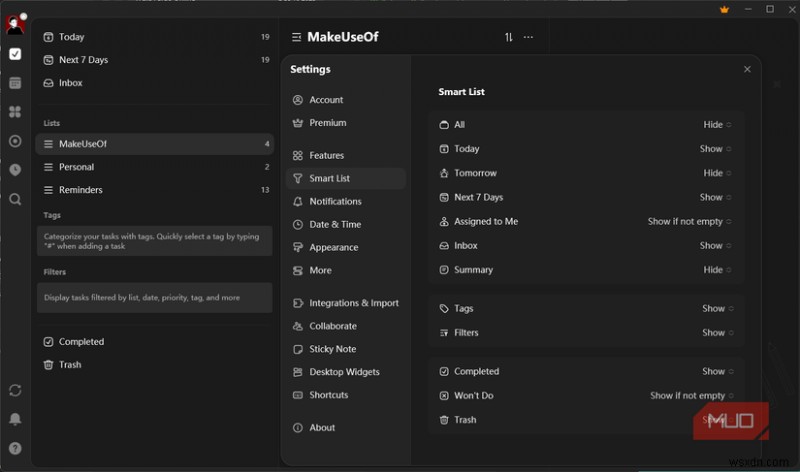The image size is (800, 472).
Task: Select the Personal list
Action: coord(155,167)
